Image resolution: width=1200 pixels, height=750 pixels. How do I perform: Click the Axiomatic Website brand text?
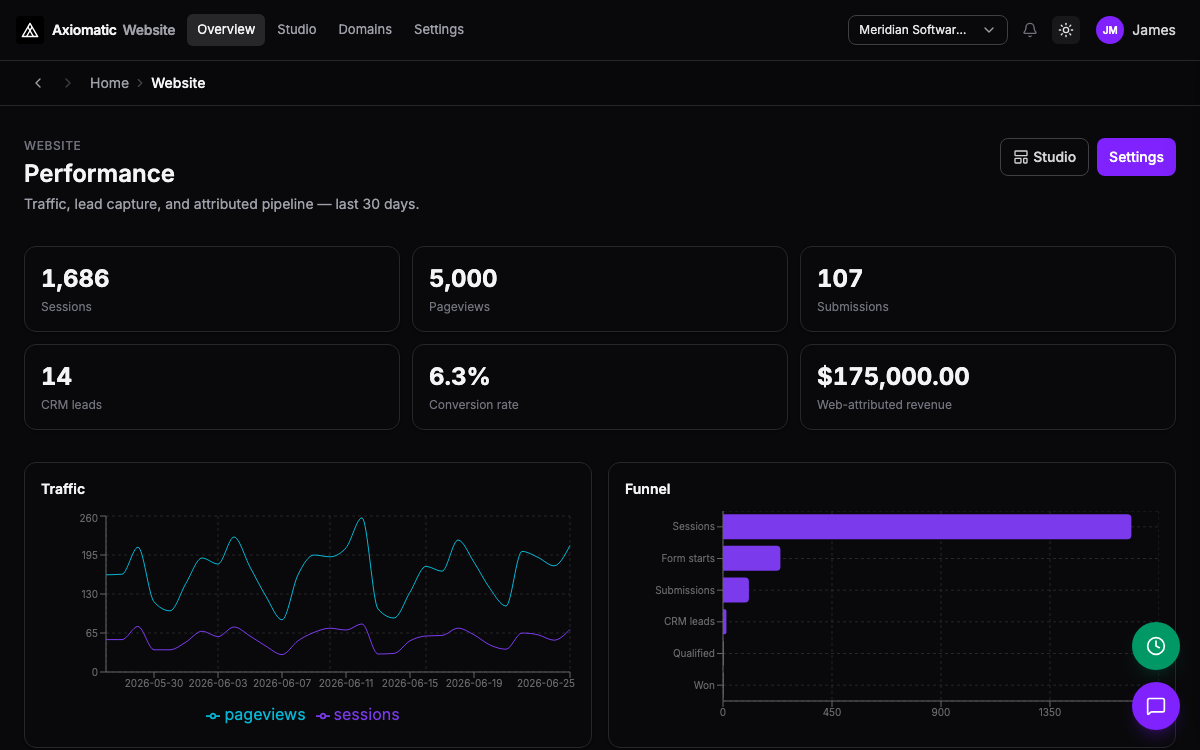(114, 30)
